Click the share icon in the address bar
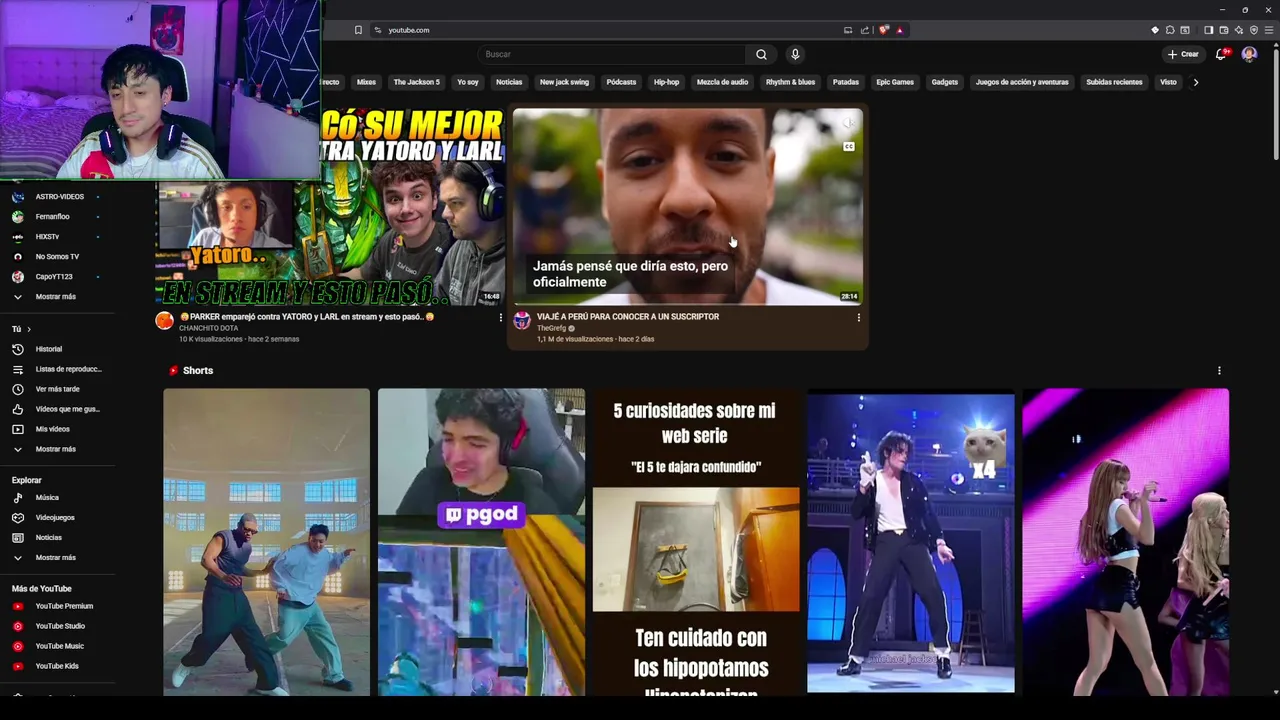The image size is (1280, 720). [865, 30]
